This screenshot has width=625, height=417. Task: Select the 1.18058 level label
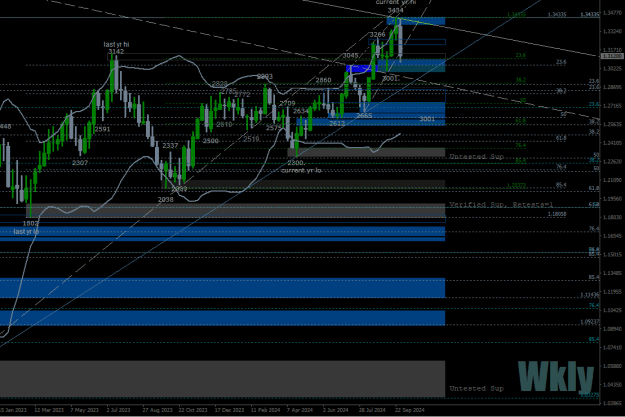click(557, 214)
